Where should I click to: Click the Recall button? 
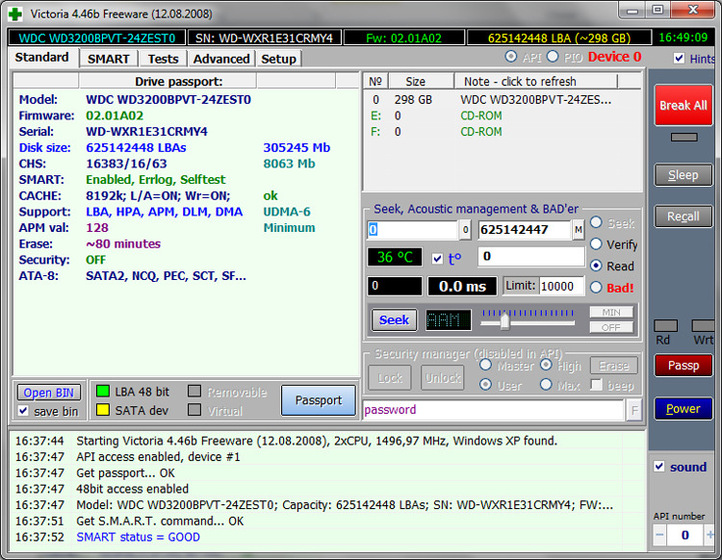click(x=683, y=217)
